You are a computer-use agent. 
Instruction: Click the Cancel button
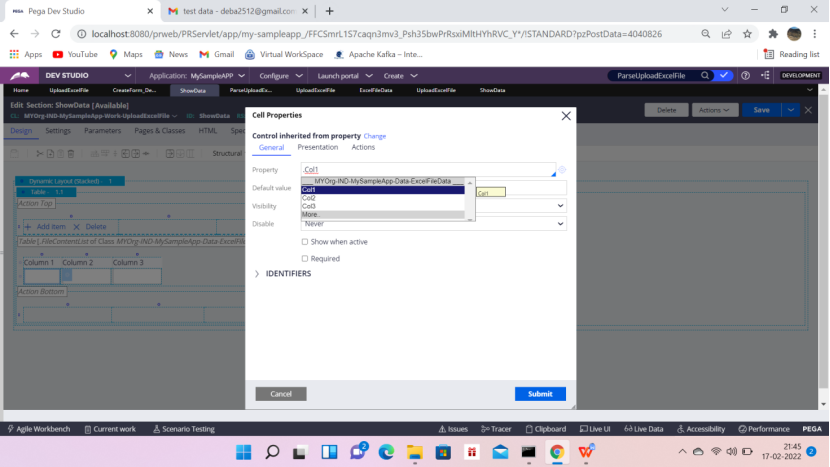[x=281, y=394]
